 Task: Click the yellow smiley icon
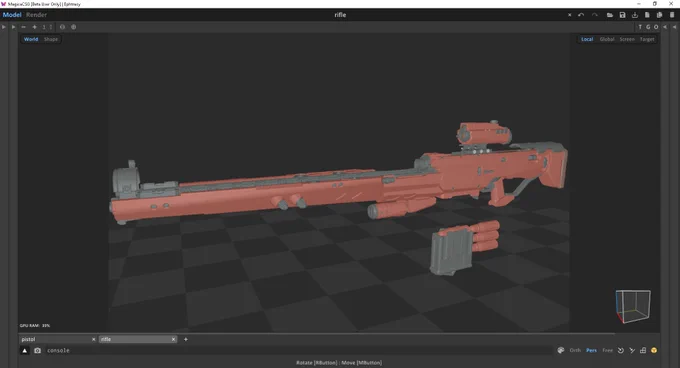[x=654, y=350]
